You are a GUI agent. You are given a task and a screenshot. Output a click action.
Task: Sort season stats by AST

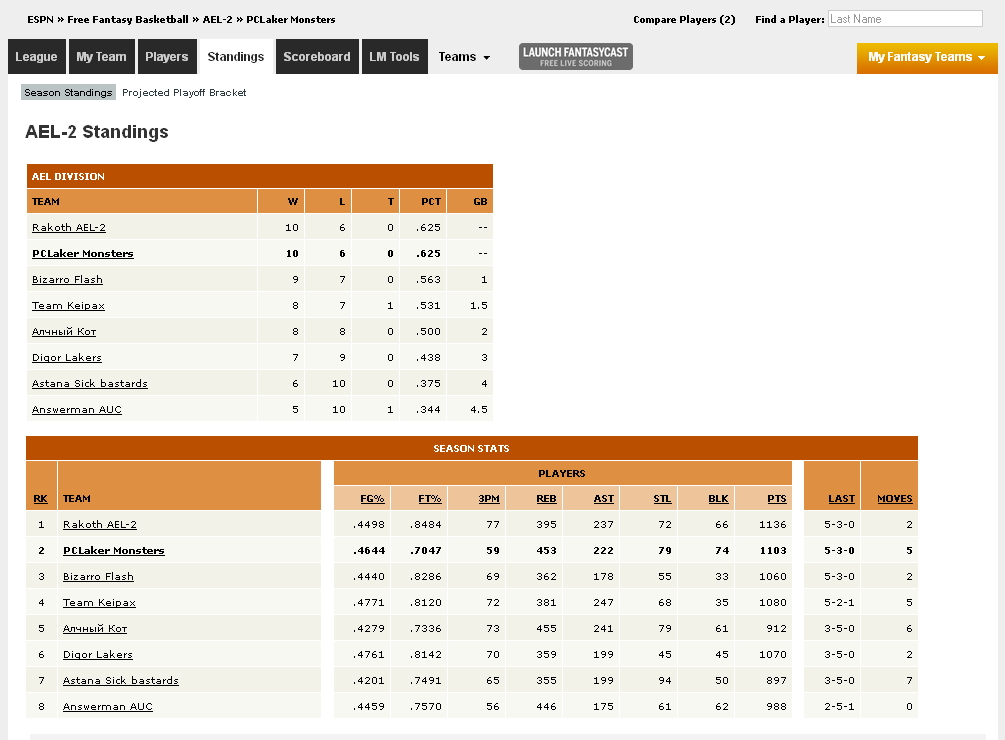(x=604, y=498)
